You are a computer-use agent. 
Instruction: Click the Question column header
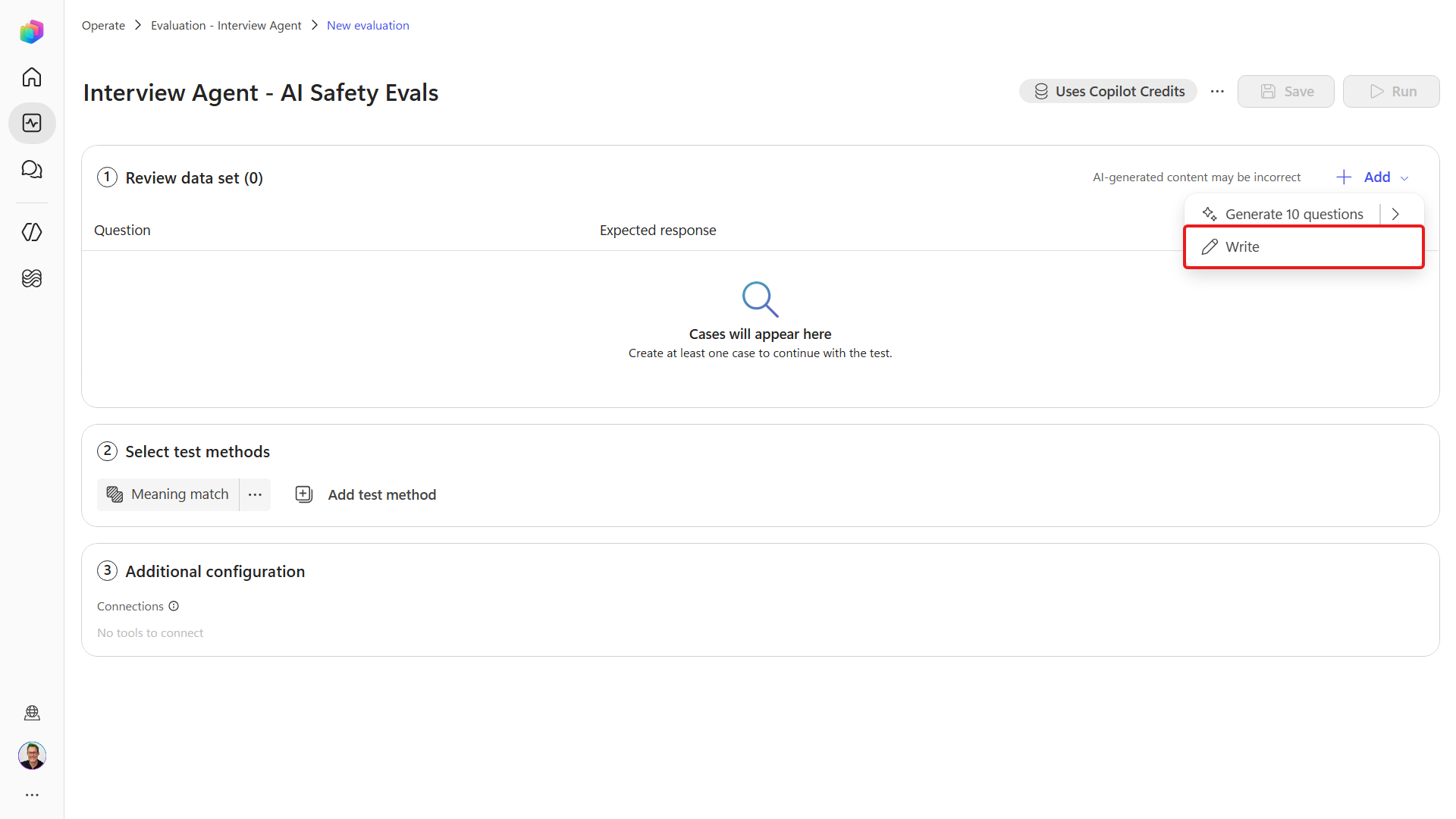[122, 230]
